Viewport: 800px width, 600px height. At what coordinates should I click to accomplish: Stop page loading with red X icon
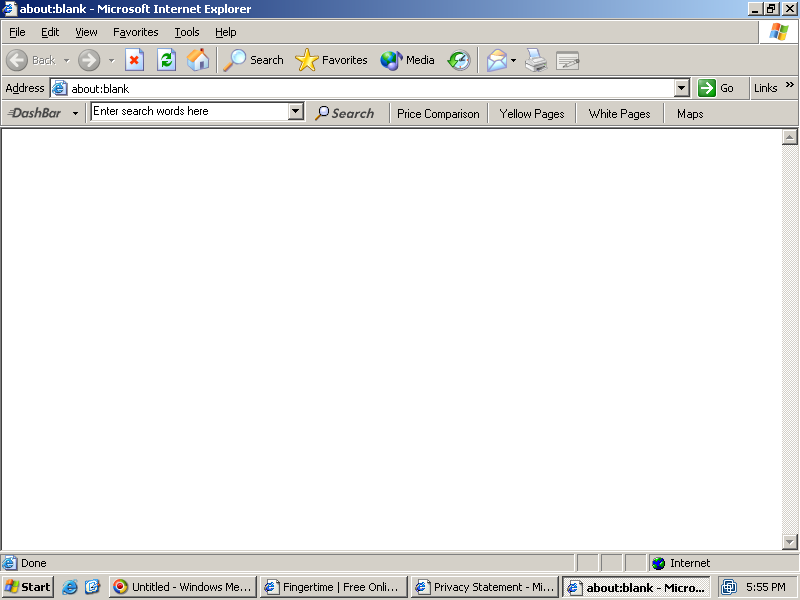click(135, 60)
